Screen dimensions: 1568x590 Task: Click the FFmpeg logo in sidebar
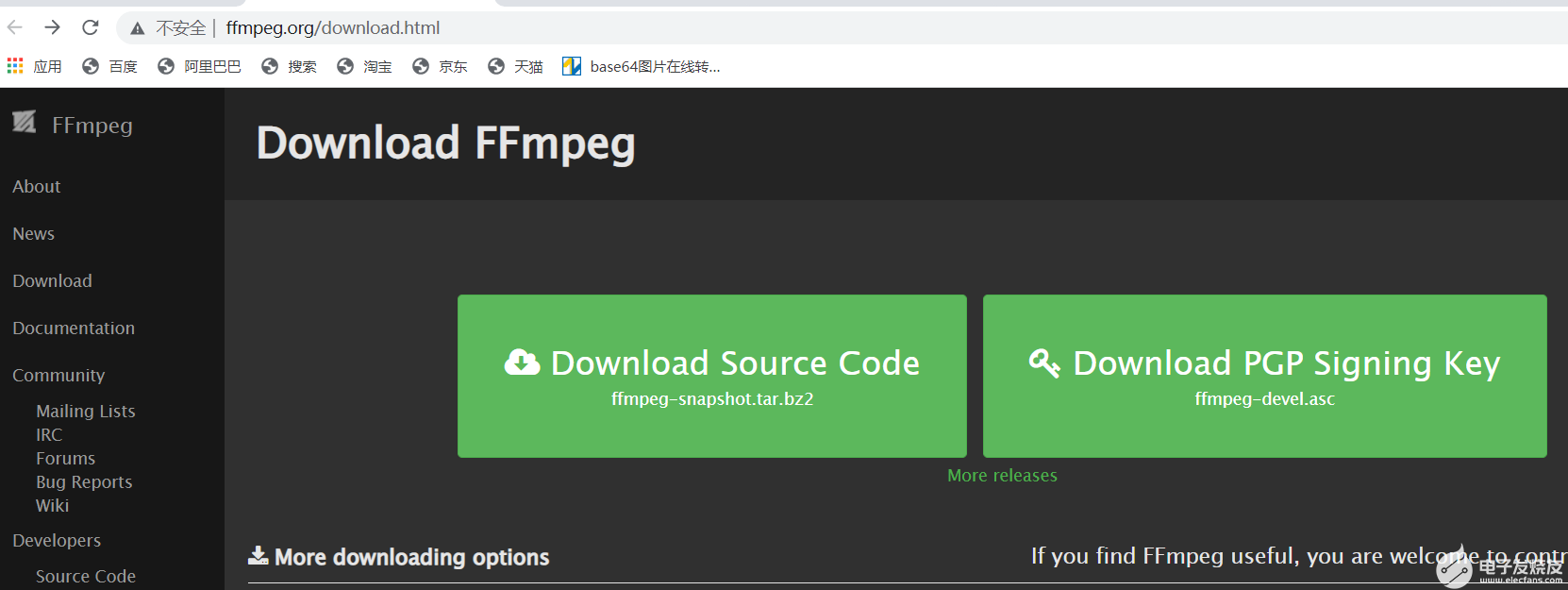pos(25,123)
